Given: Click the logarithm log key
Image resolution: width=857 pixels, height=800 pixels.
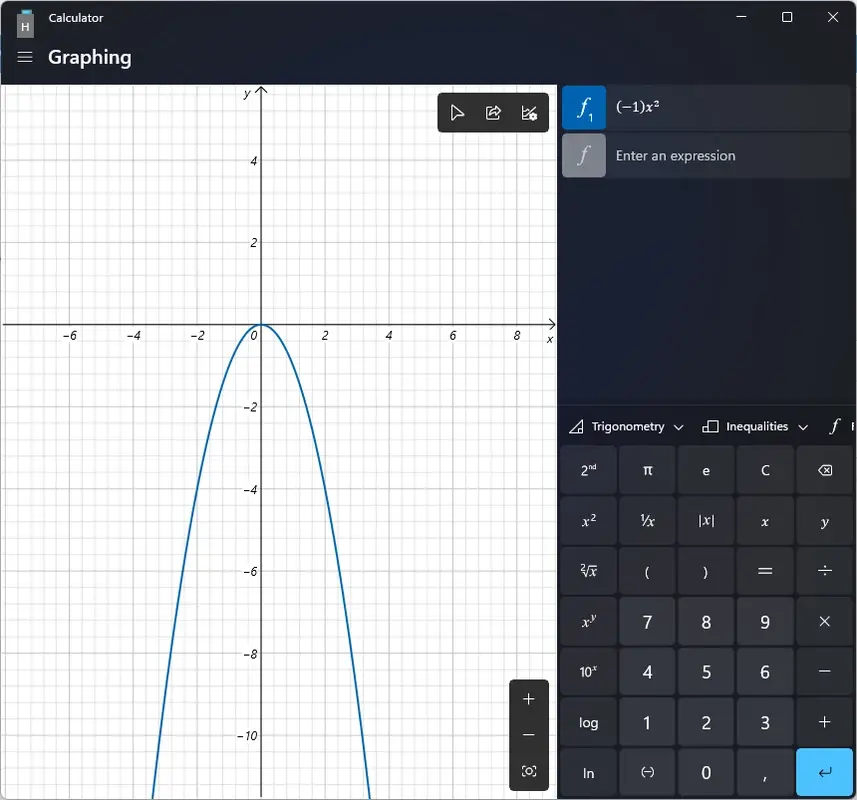Looking at the screenshot, I should pyautogui.click(x=588, y=722).
